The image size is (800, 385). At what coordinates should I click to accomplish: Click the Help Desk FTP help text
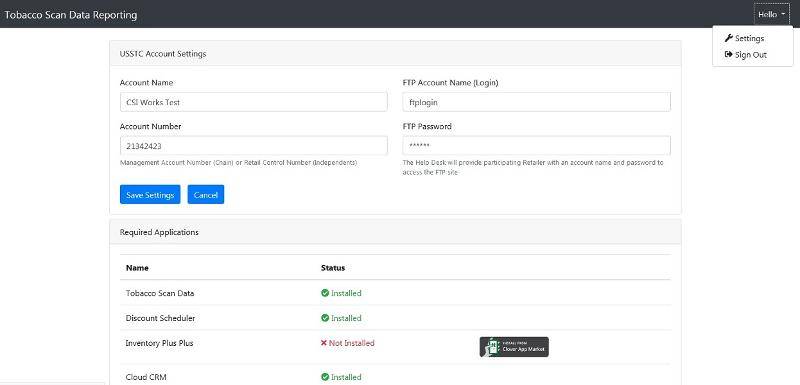(x=533, y=168)
